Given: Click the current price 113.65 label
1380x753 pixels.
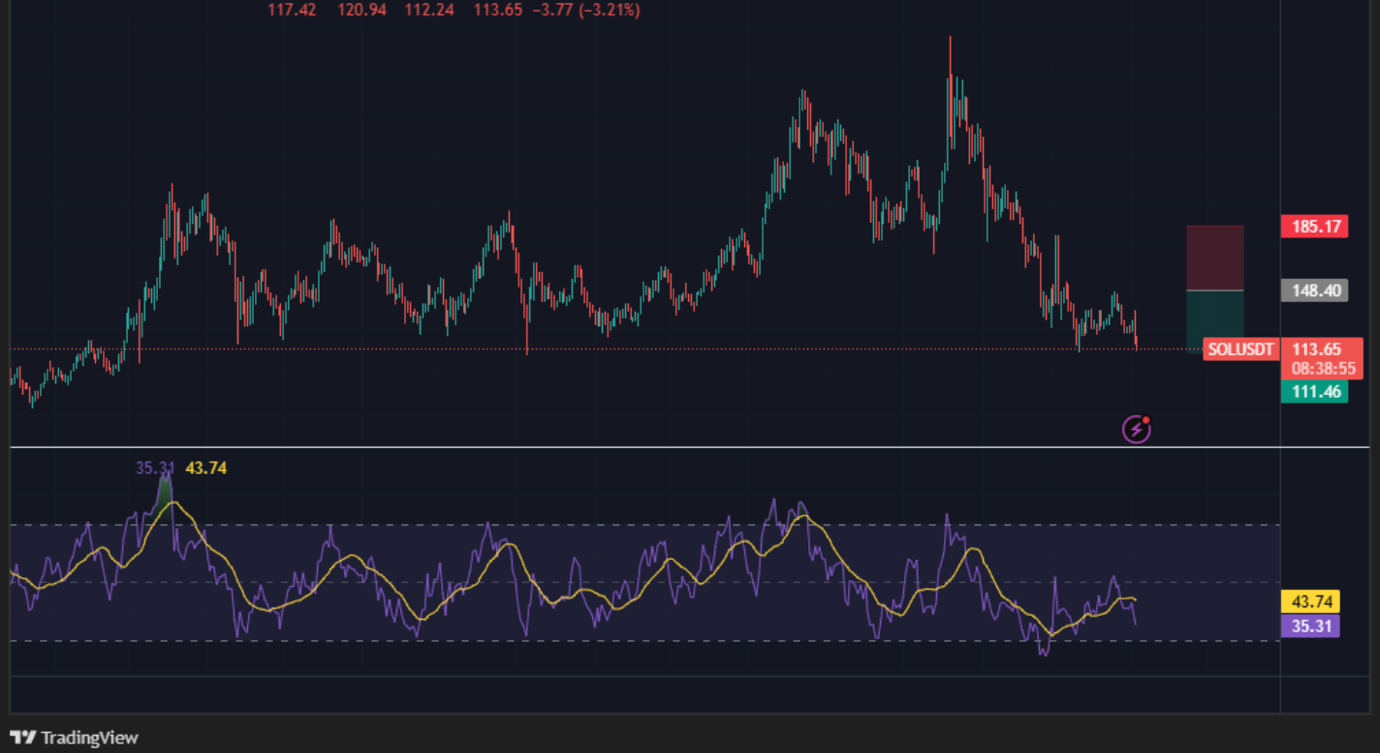Looking at the screenshot, I should tap(1316, 349).
